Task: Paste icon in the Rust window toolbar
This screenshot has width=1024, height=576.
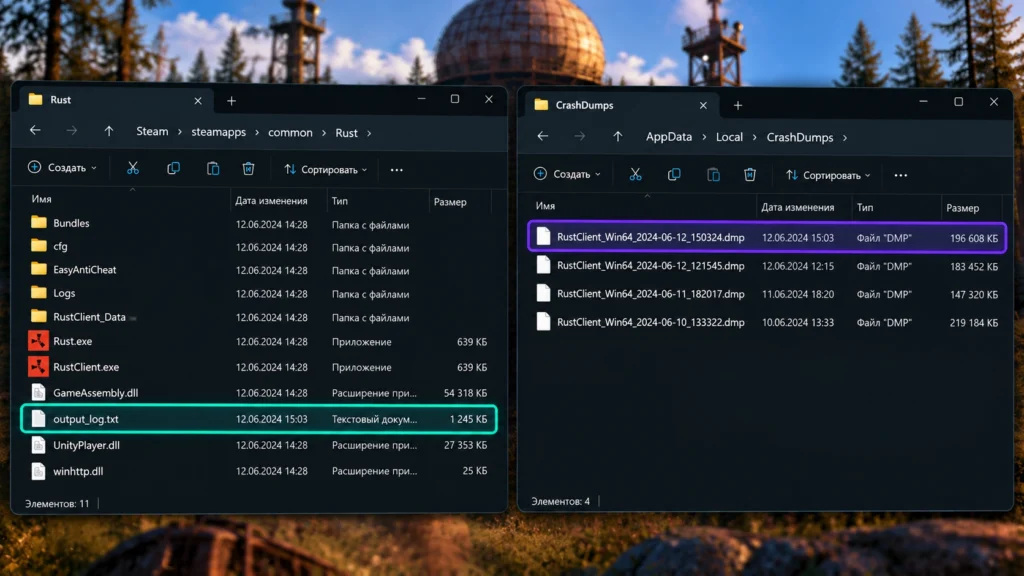Action: pyautogui.click(x=213, y=168)
